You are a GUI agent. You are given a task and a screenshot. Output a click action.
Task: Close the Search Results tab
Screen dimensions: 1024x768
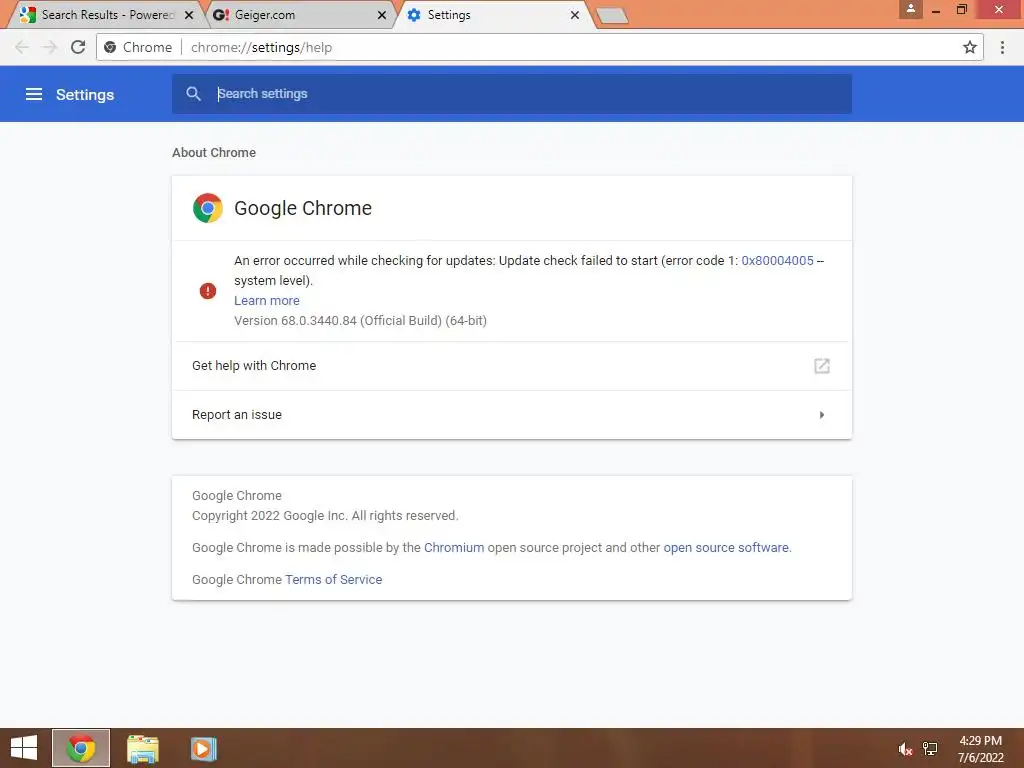[x=189, y=15]
